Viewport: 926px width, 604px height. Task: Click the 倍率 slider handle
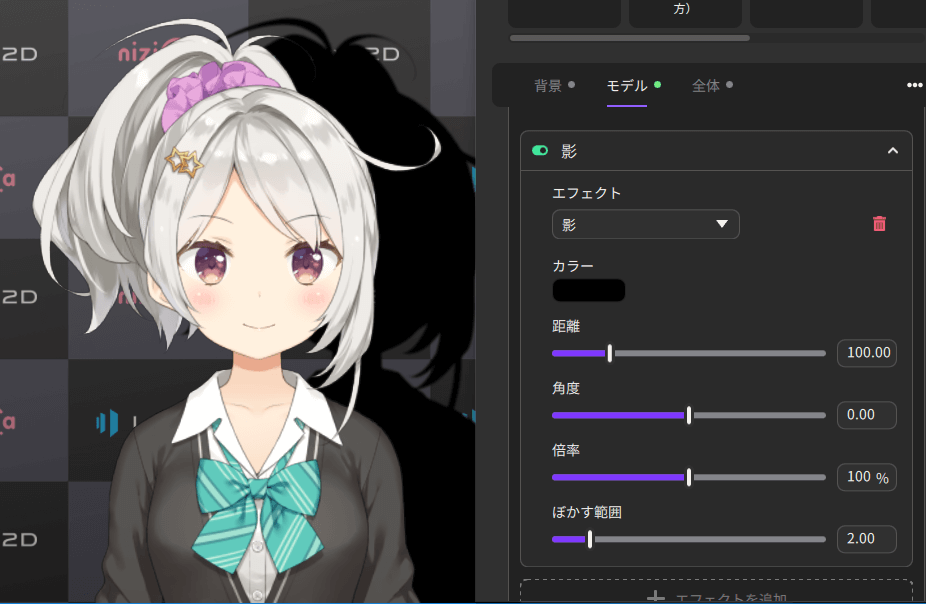coord(689,477)
